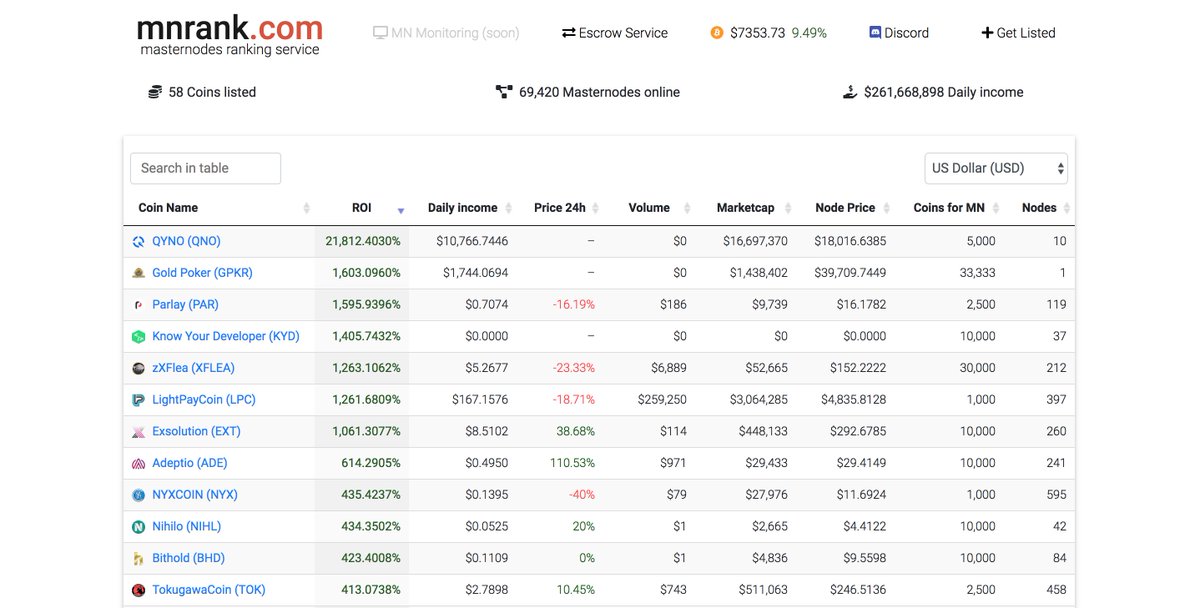Click the $7353.73 Bitcoin price text

758,33
